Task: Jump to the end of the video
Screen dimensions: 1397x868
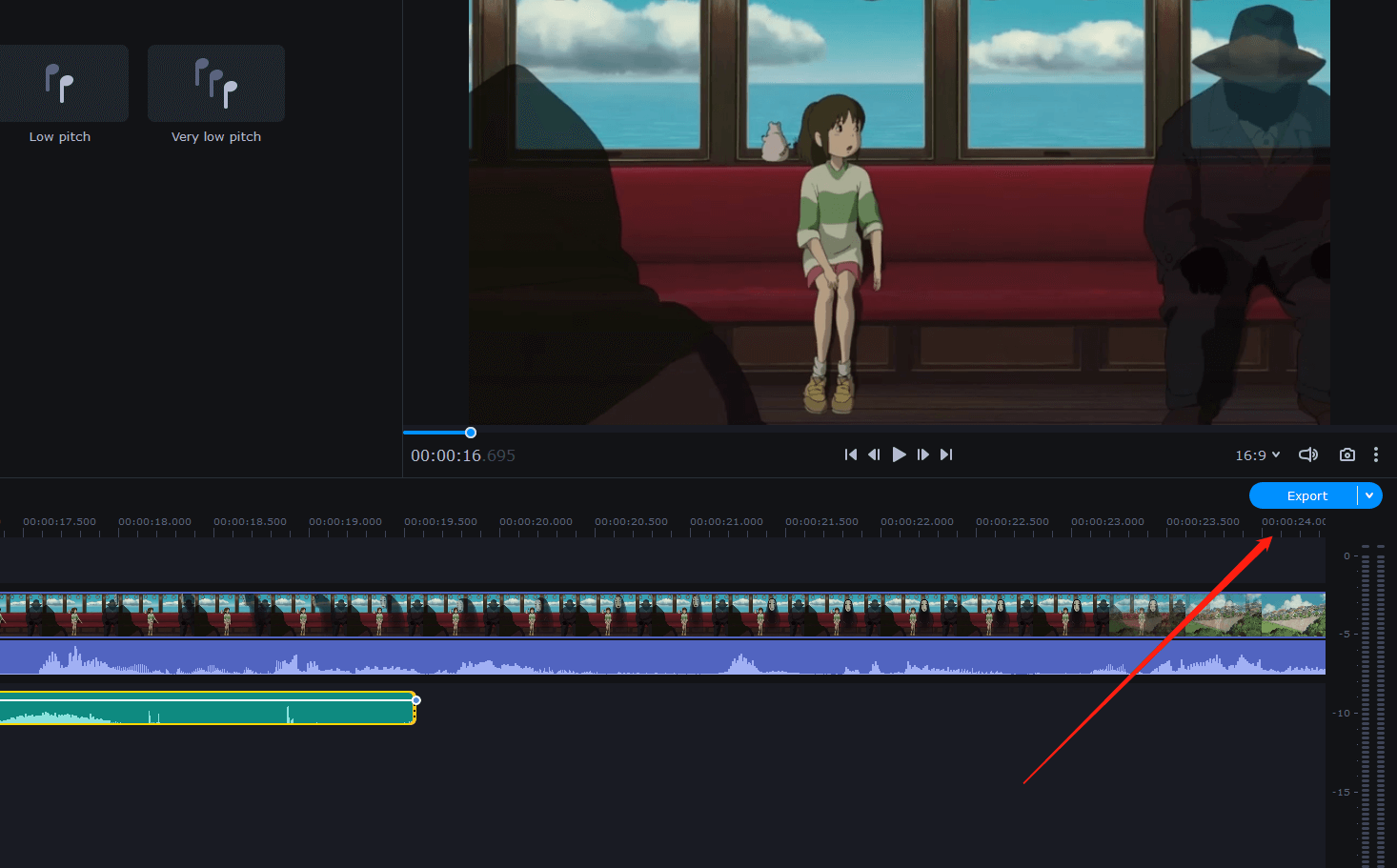Action: pyautogui.click(x=945, y=454)
